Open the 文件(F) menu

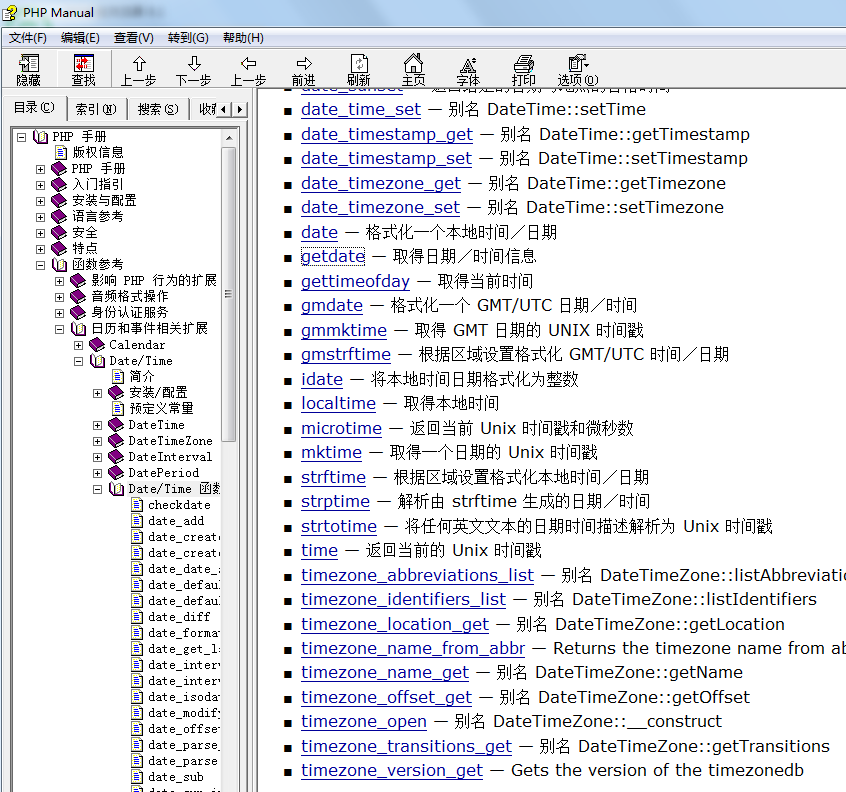(28, 38)
